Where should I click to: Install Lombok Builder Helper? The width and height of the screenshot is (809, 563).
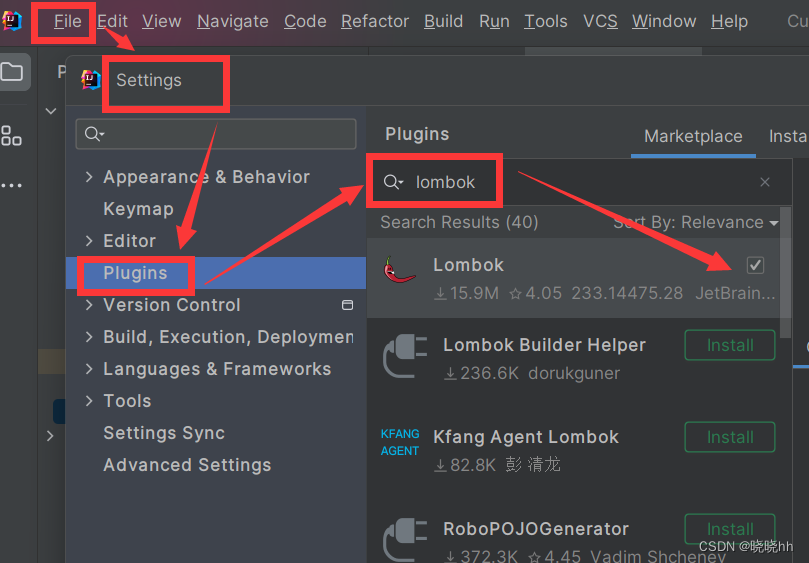[x=730, y=345]
